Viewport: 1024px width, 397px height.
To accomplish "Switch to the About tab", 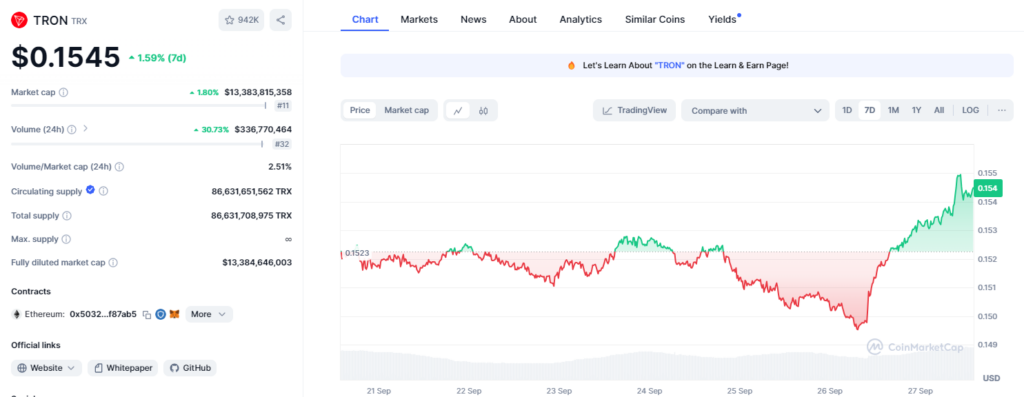I will (523, 19).
